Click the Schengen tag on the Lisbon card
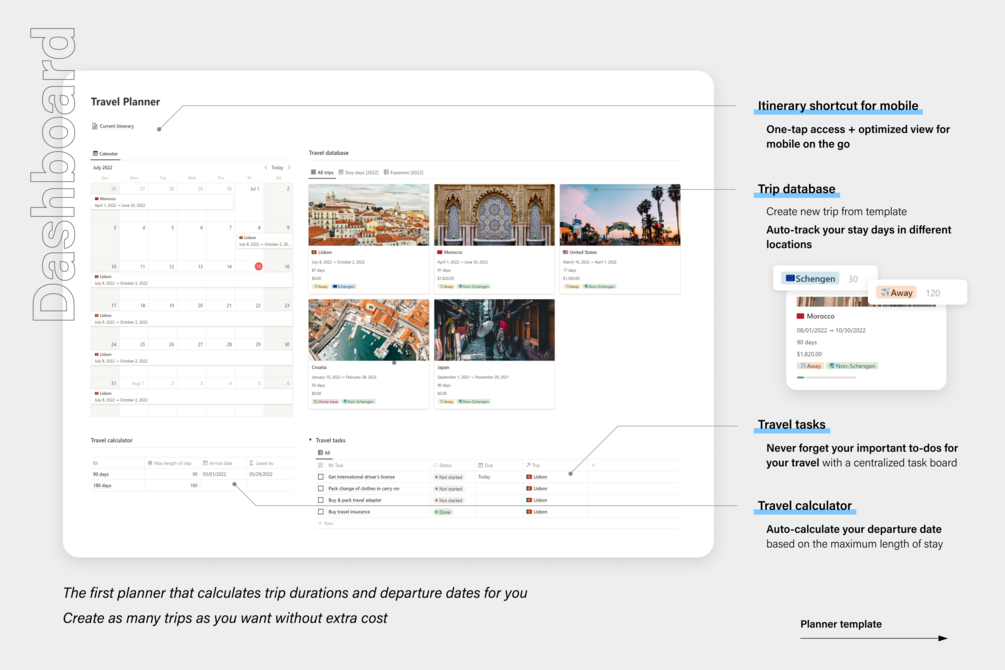 (x=344, y=287)
